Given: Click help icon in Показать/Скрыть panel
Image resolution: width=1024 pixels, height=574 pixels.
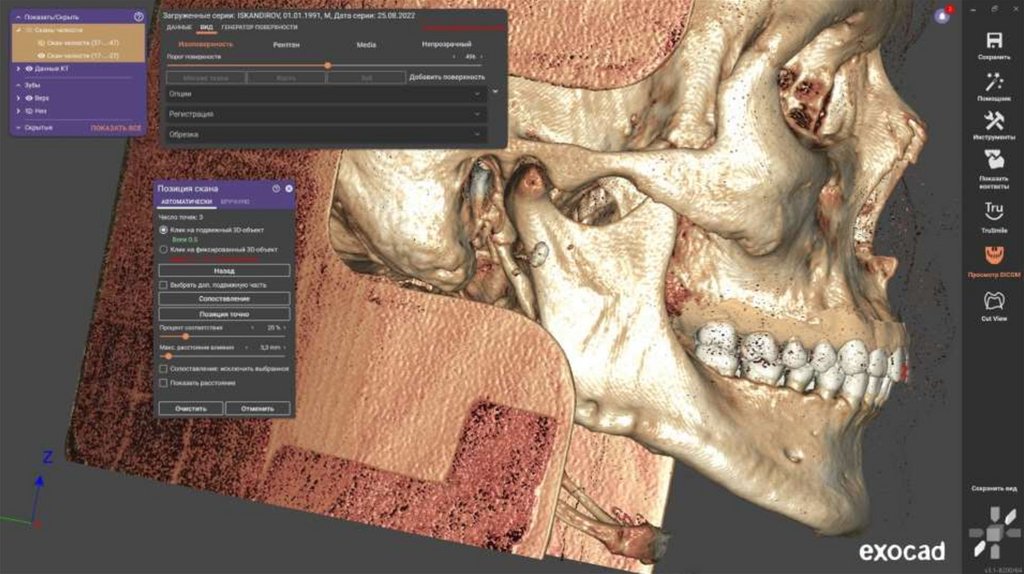Looking at the screenshot, I should pos(138,17).
